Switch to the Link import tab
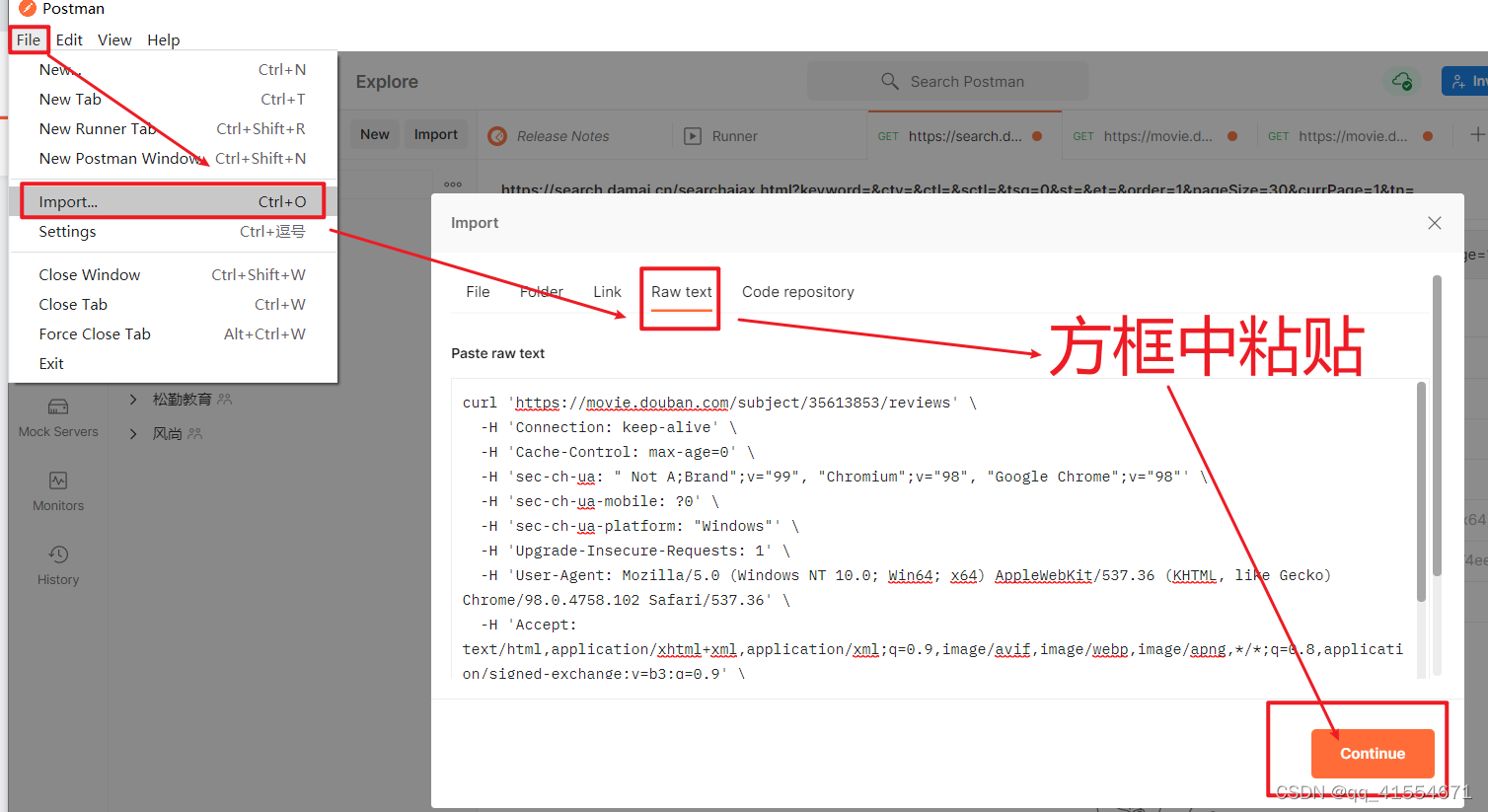Image resolution: width=1488 pixels, height=812 pixels. coord(607,292)
